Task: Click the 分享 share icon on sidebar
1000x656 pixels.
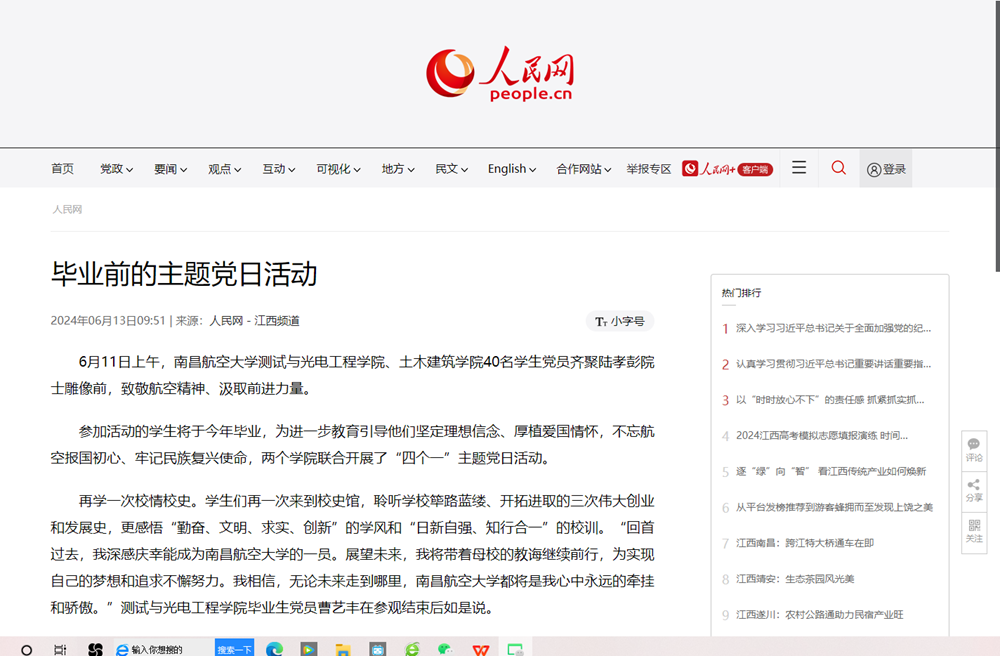Action: (x=974, y=491)
